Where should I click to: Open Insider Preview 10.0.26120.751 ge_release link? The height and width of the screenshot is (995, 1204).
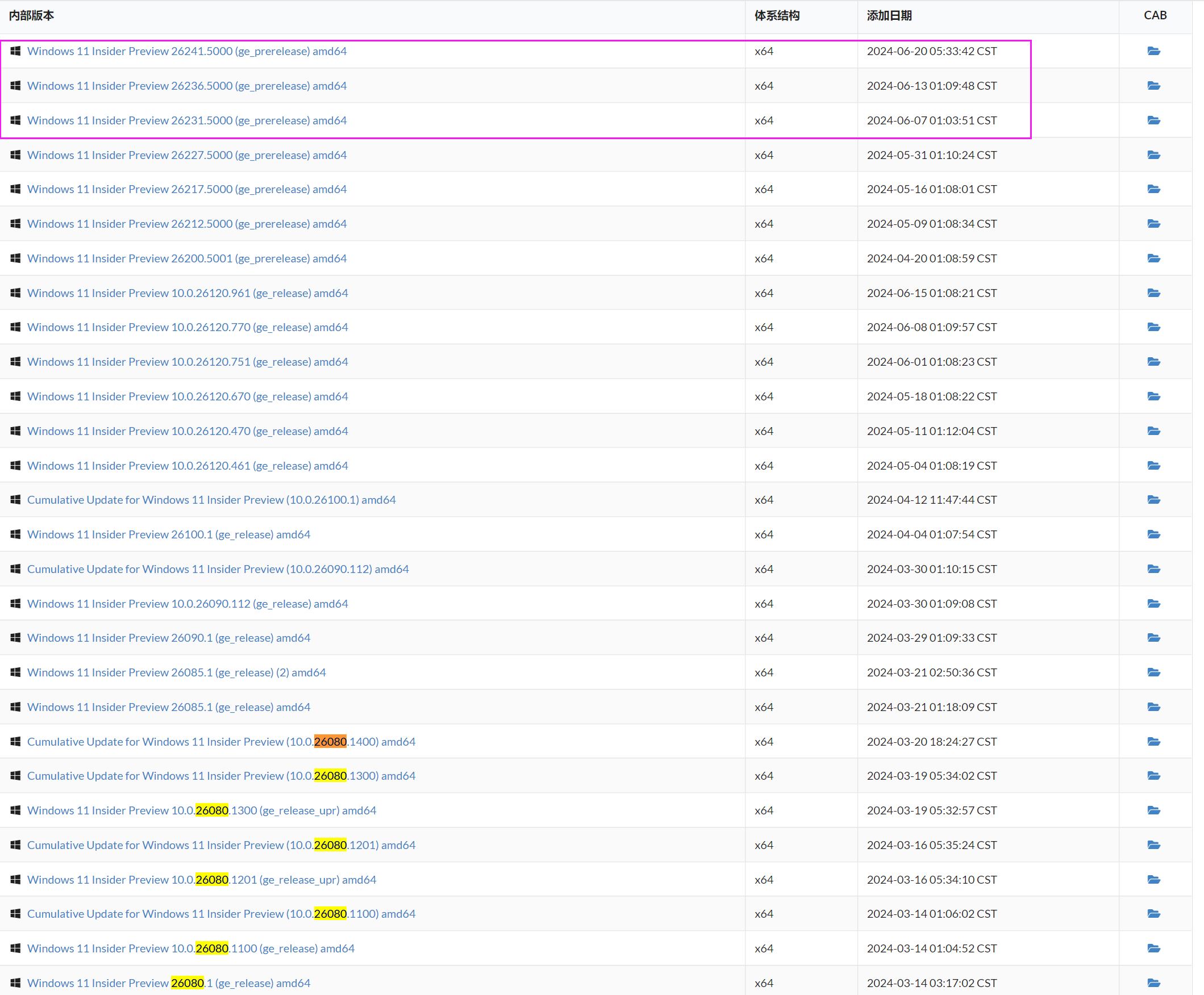[188, 362]
